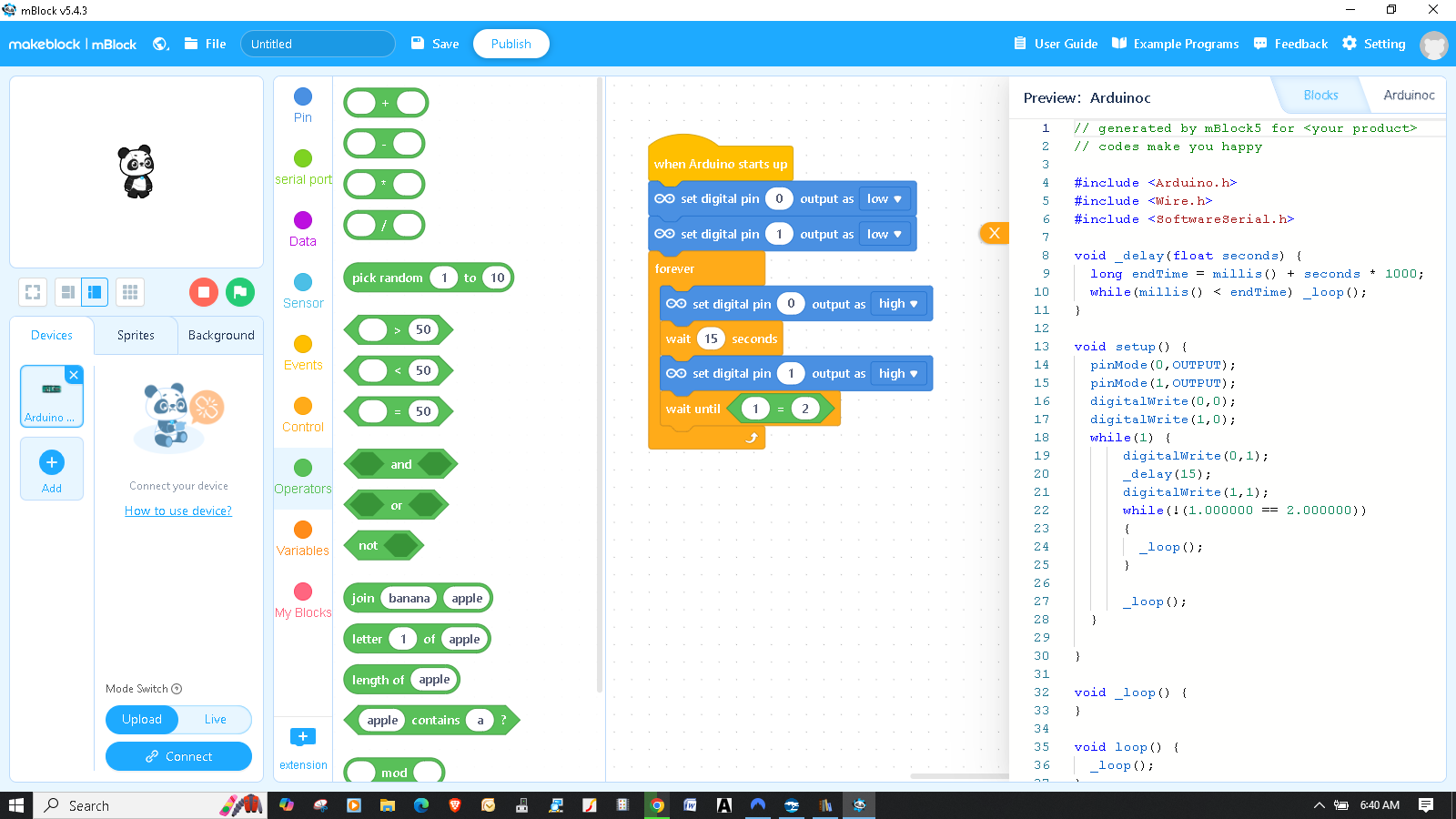Click the taskbar Search box
The width and height of the screenshot is (1456, 819).
[x=150, y=805]
